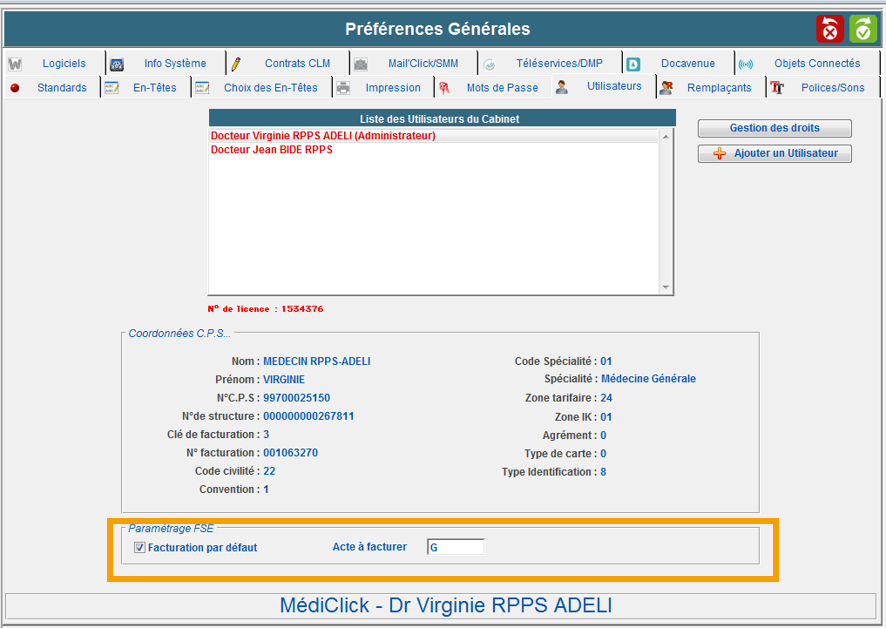Click the Acte à facturer input field

pos(456,547)
